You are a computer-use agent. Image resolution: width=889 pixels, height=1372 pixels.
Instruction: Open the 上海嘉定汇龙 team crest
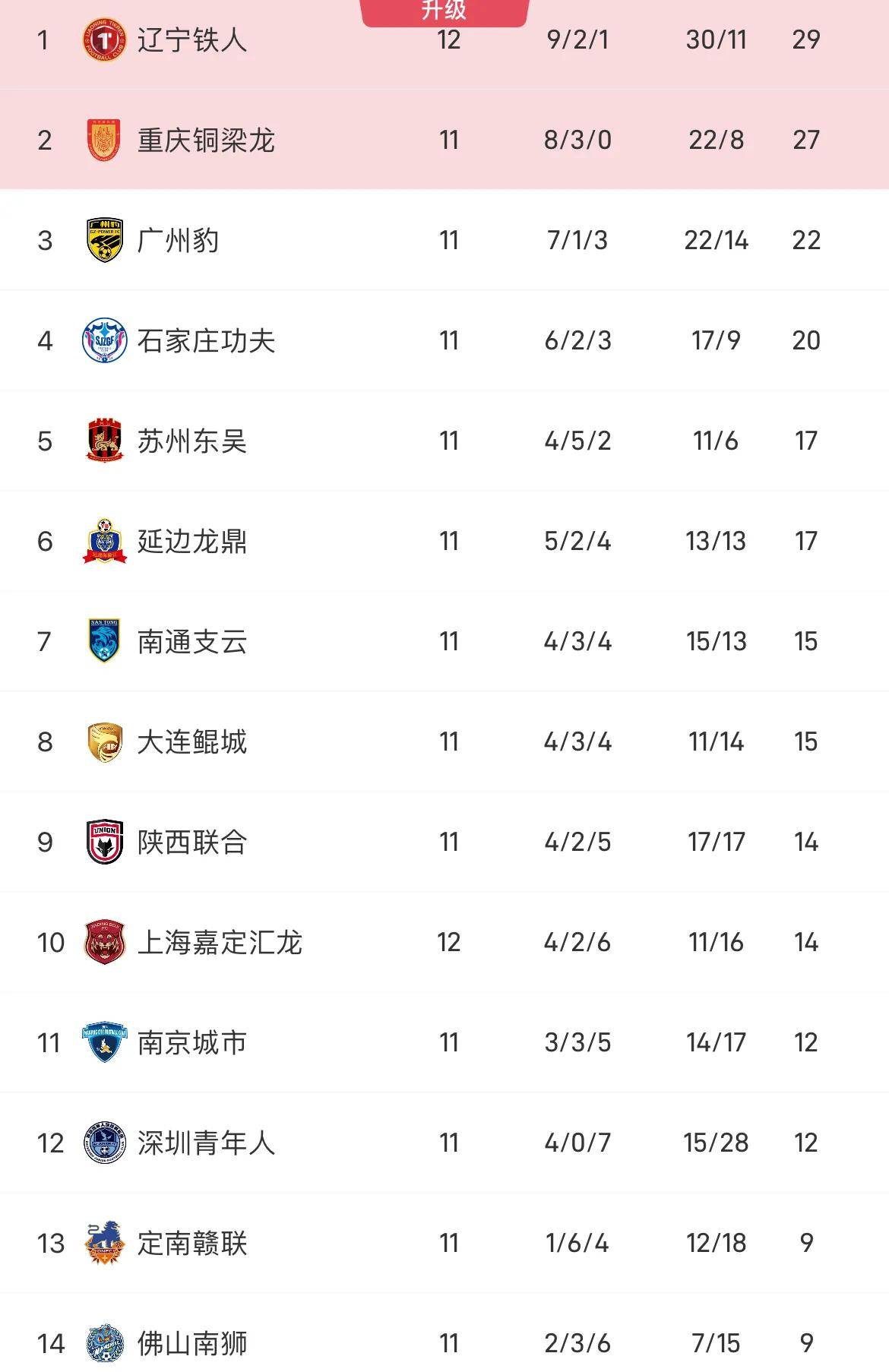(104, 943)
